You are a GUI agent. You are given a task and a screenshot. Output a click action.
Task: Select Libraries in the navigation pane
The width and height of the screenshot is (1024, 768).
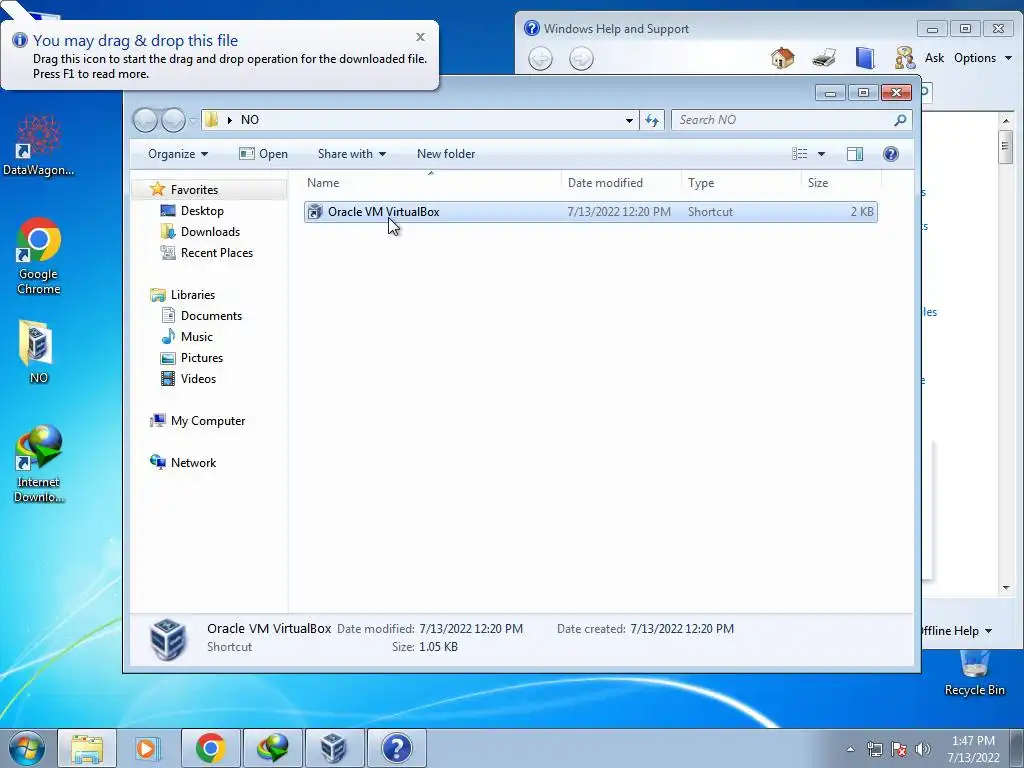193,295
